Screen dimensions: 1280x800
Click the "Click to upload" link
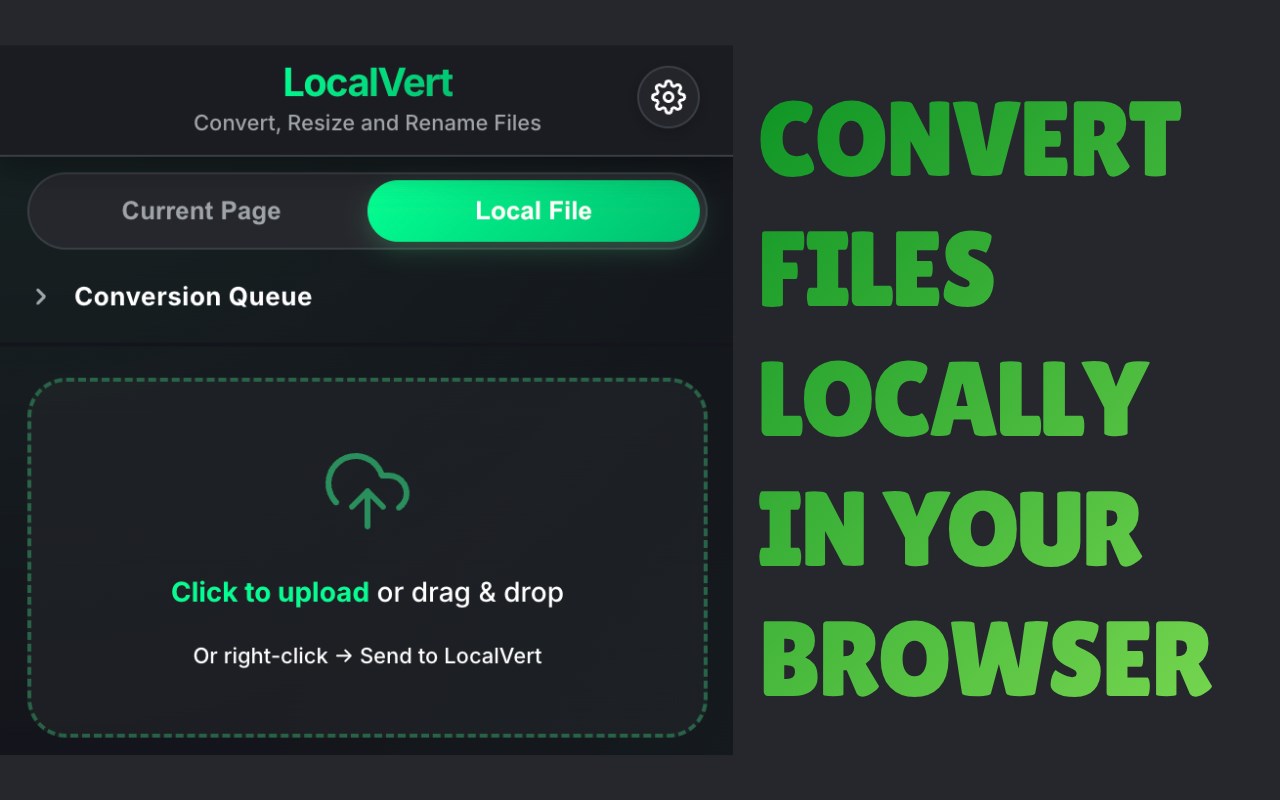(x=270, y=592)
